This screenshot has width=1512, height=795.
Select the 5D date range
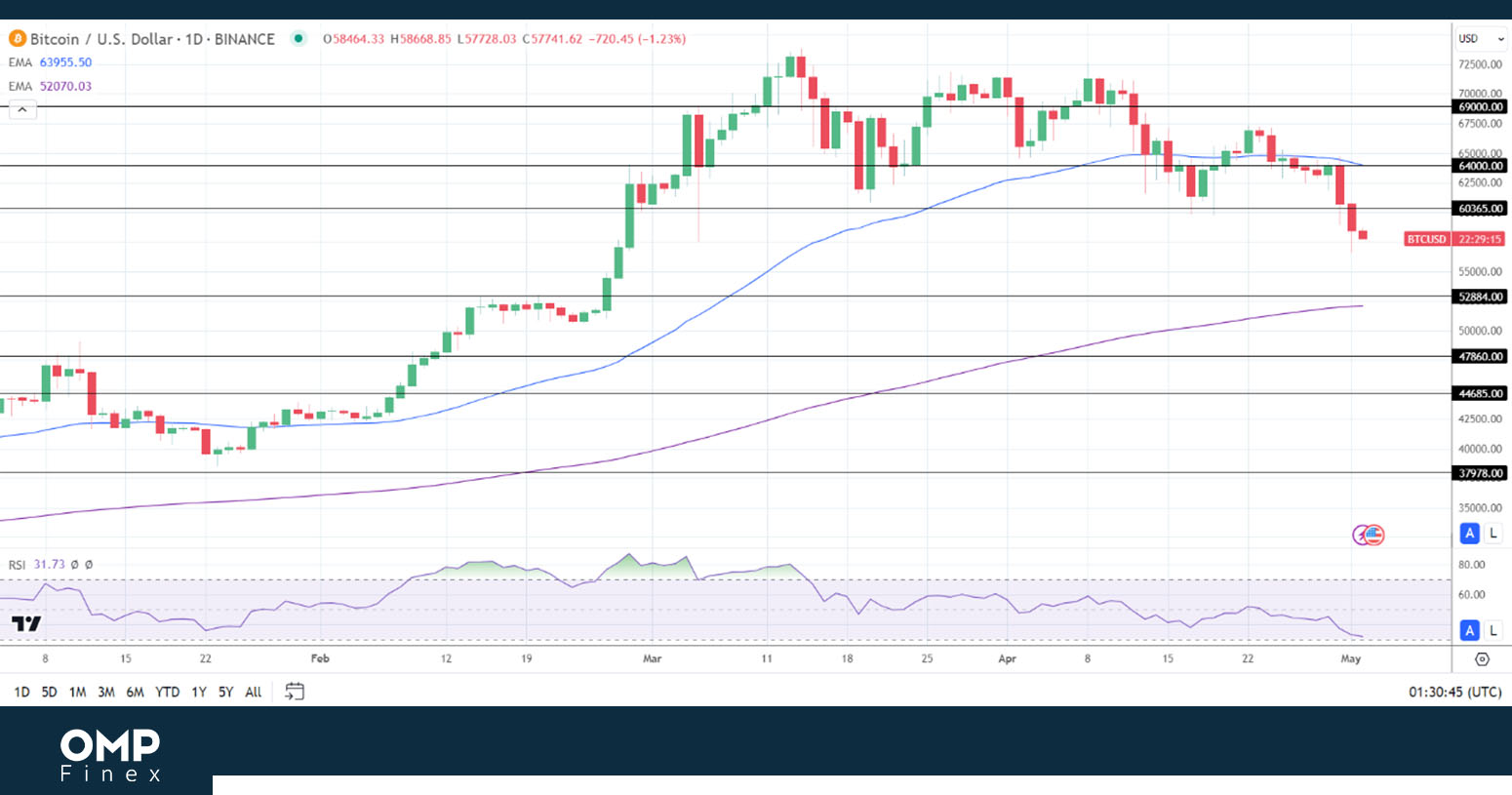[x=49, y=692]
